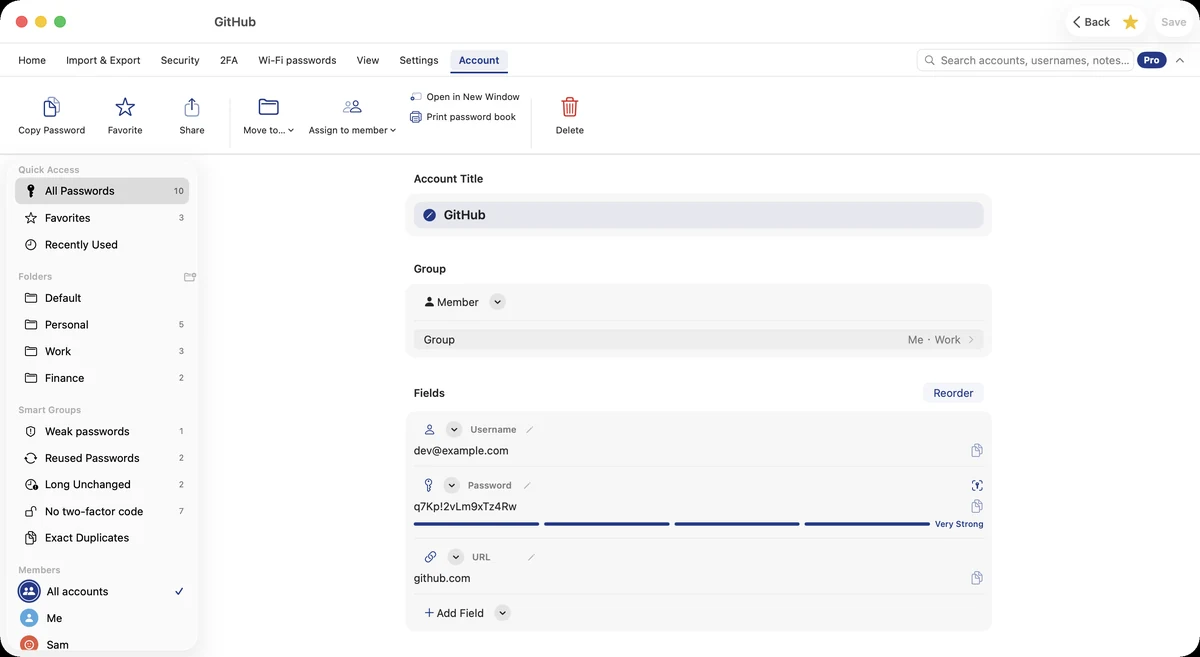1200x657 pixels.
Task: Open the View tab
Action: [368, 60]
